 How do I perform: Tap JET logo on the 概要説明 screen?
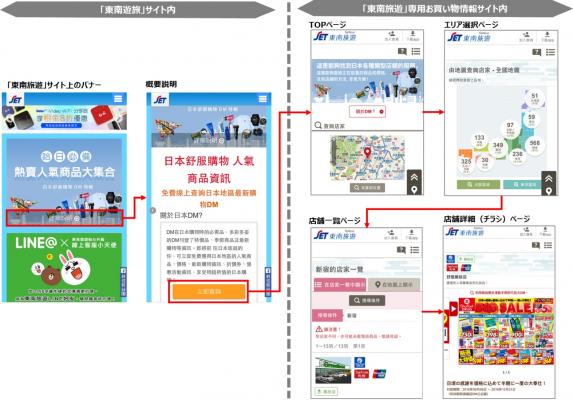[x=160, y=100]
